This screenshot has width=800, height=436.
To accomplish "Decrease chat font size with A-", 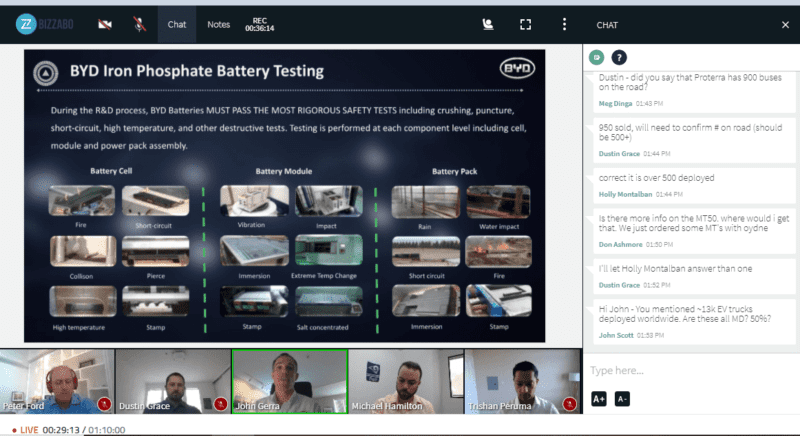I will click(622, 399).
